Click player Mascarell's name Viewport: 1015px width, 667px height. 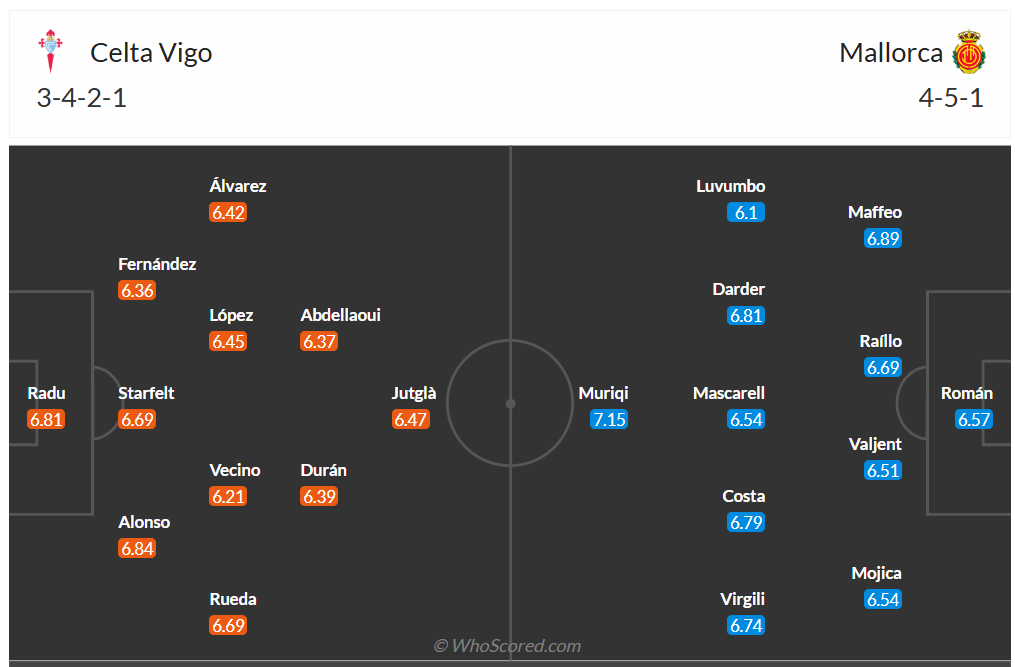[x=729, y=393]
